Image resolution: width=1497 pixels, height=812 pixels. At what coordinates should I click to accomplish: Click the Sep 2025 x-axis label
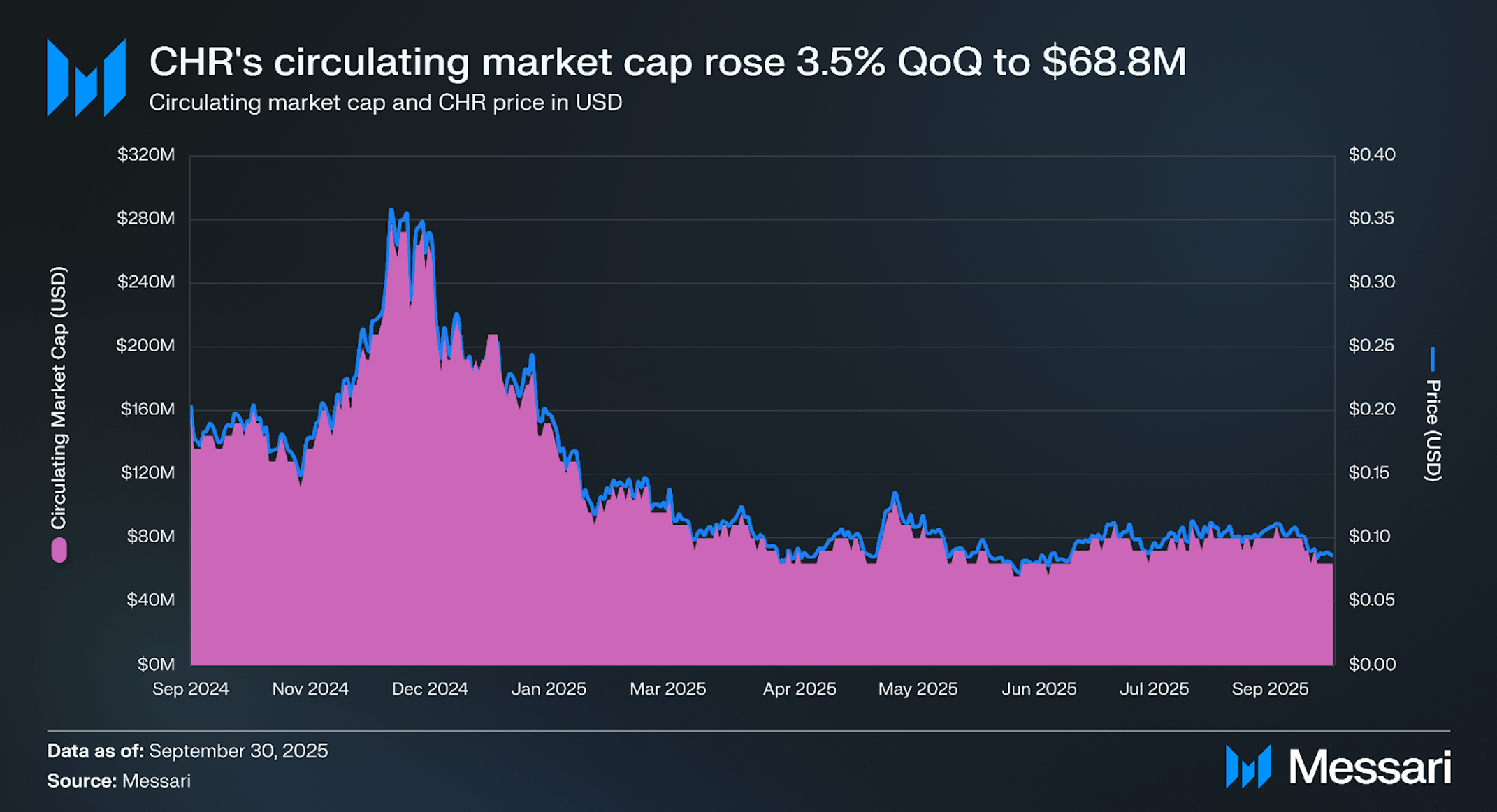coord(1269,689)
